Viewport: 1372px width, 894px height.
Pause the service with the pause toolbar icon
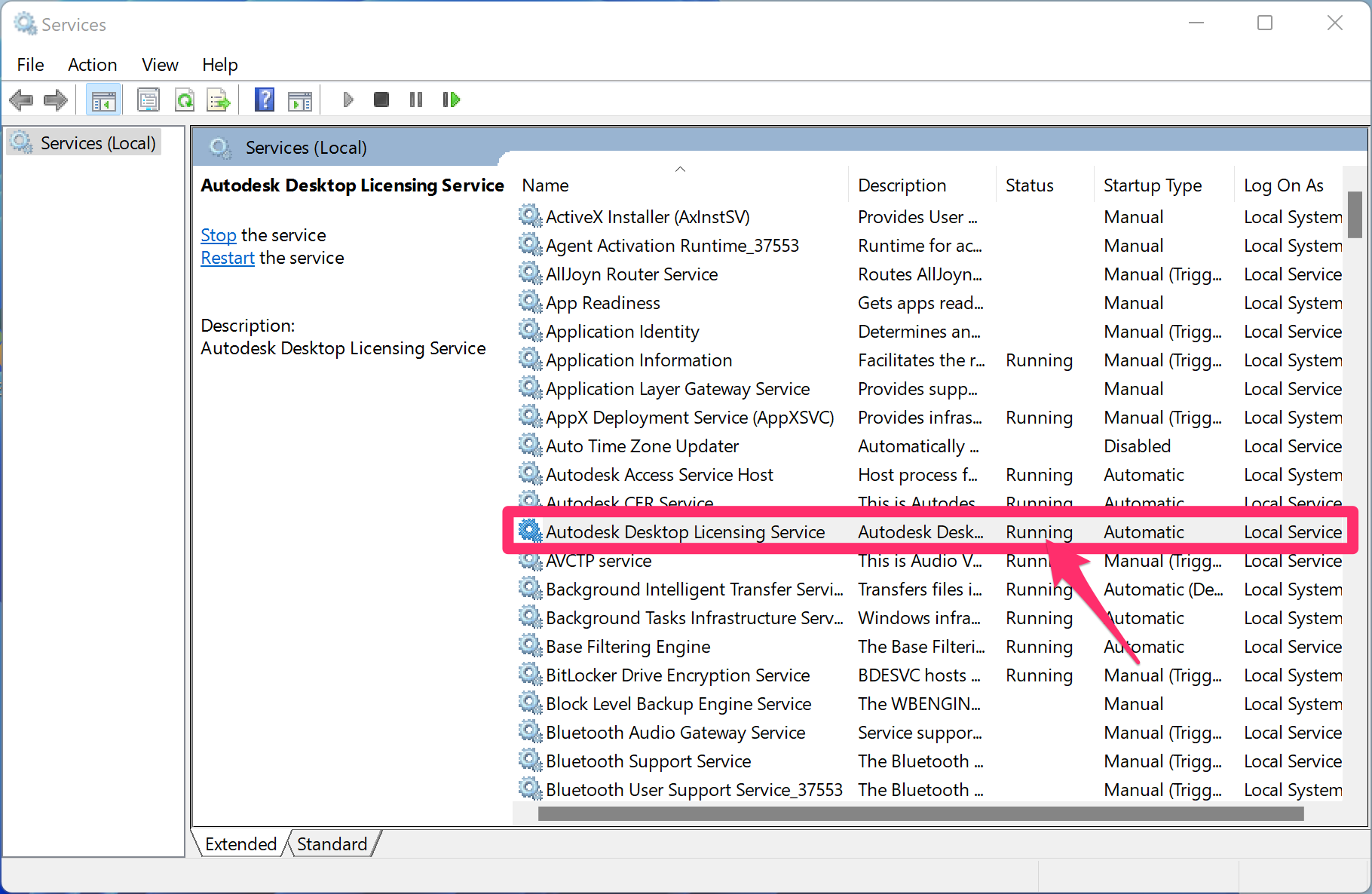point(415,99)
